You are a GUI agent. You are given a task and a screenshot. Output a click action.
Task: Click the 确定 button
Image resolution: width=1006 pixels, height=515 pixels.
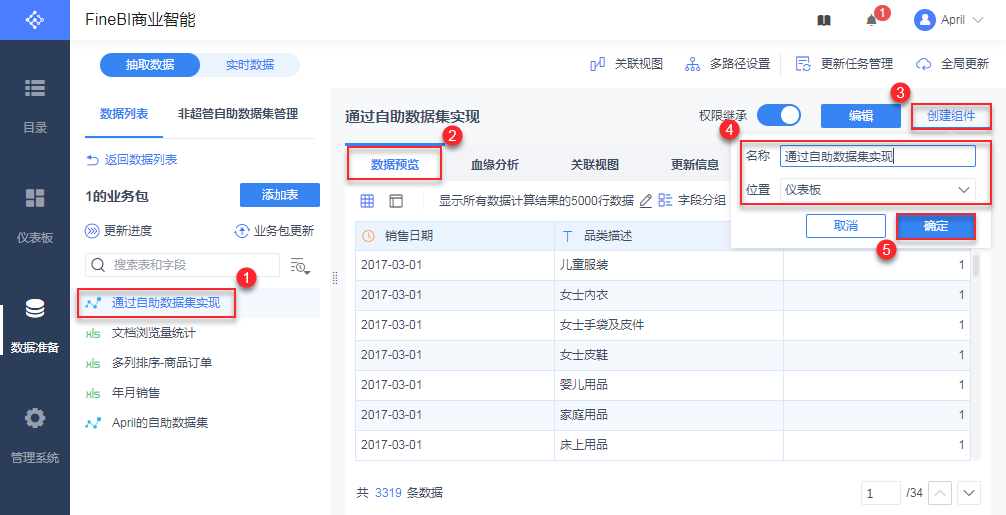[x=935, y=226]
